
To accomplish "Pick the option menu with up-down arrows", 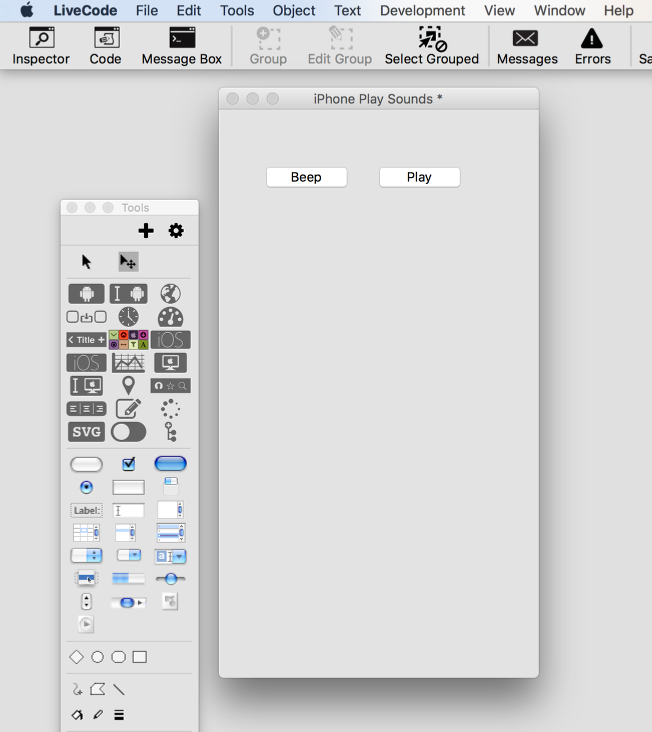I will pos(86,556).
